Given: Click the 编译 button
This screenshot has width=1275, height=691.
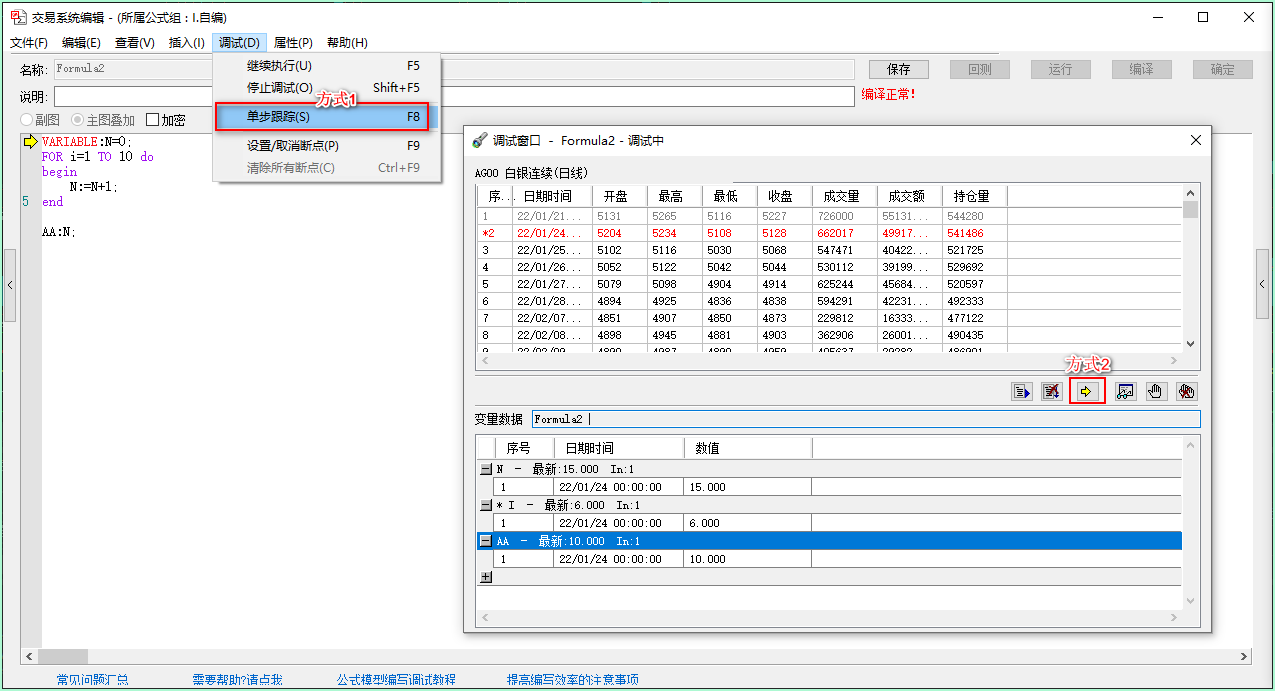Looking at the screenshot, I should coord(1142,69).
